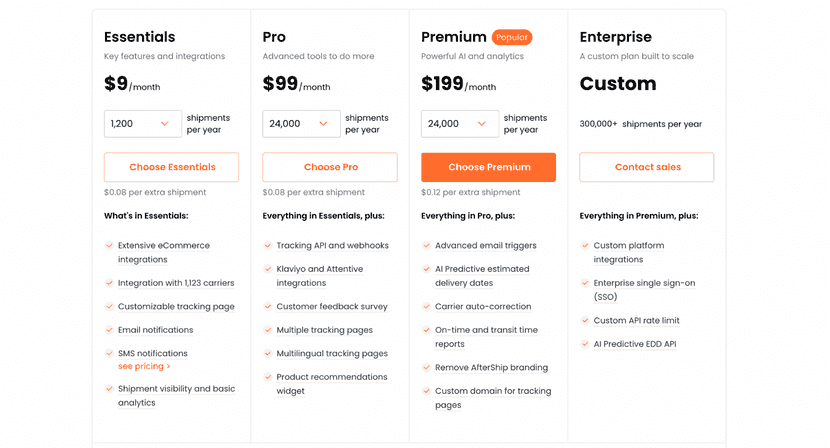Click checkmark icon beside Email notifications
Screen dimensions: 830x448
point(109,330)
